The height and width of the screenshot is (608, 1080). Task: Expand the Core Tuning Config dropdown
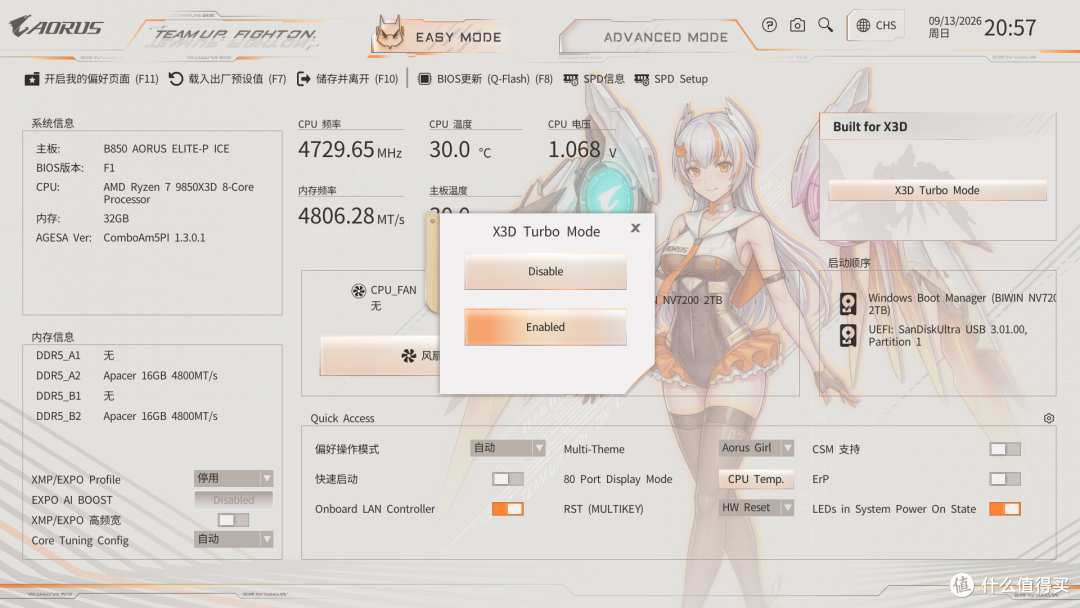coord(233,539)
